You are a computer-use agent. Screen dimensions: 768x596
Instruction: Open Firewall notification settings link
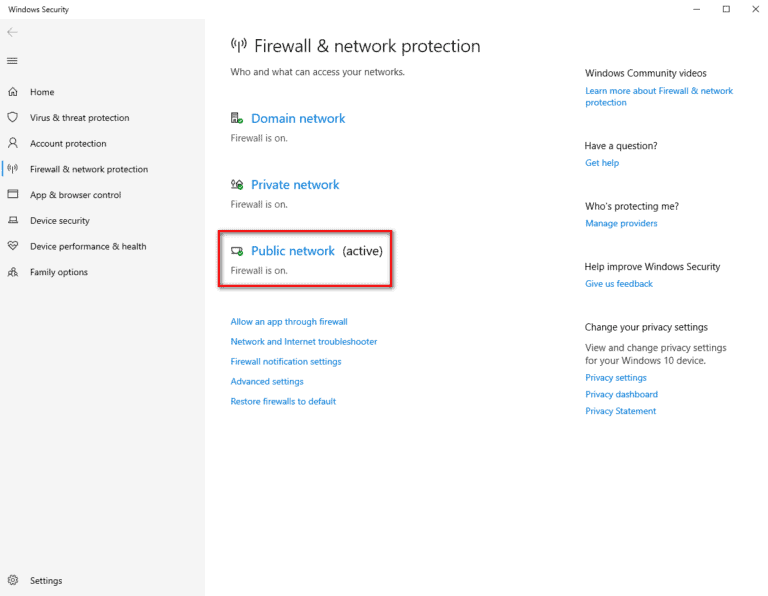click(x=285, y=362)
